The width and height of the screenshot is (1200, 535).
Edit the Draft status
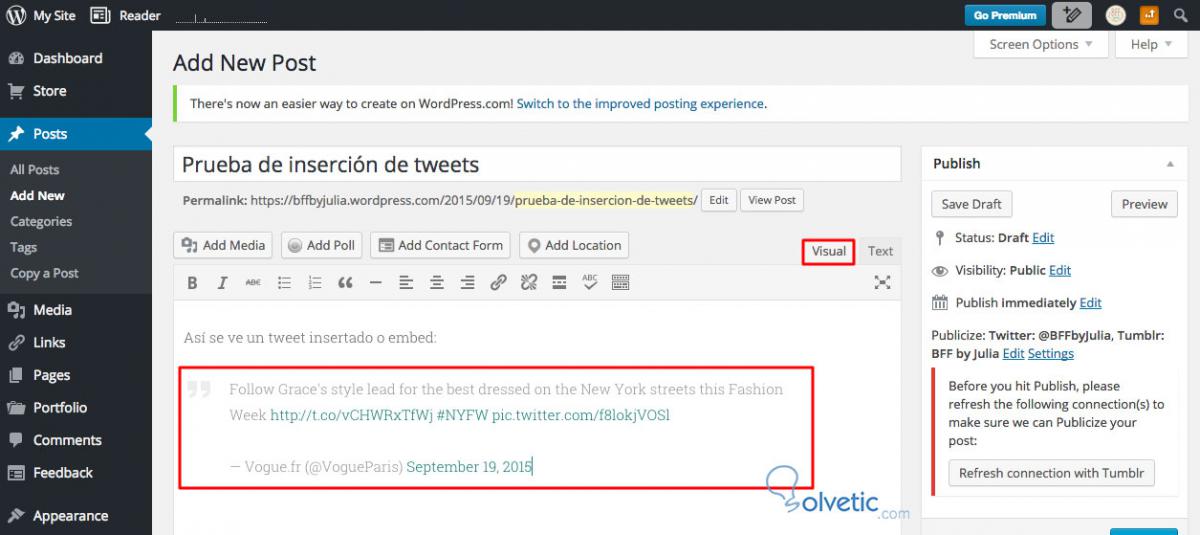click(1043, 238)
